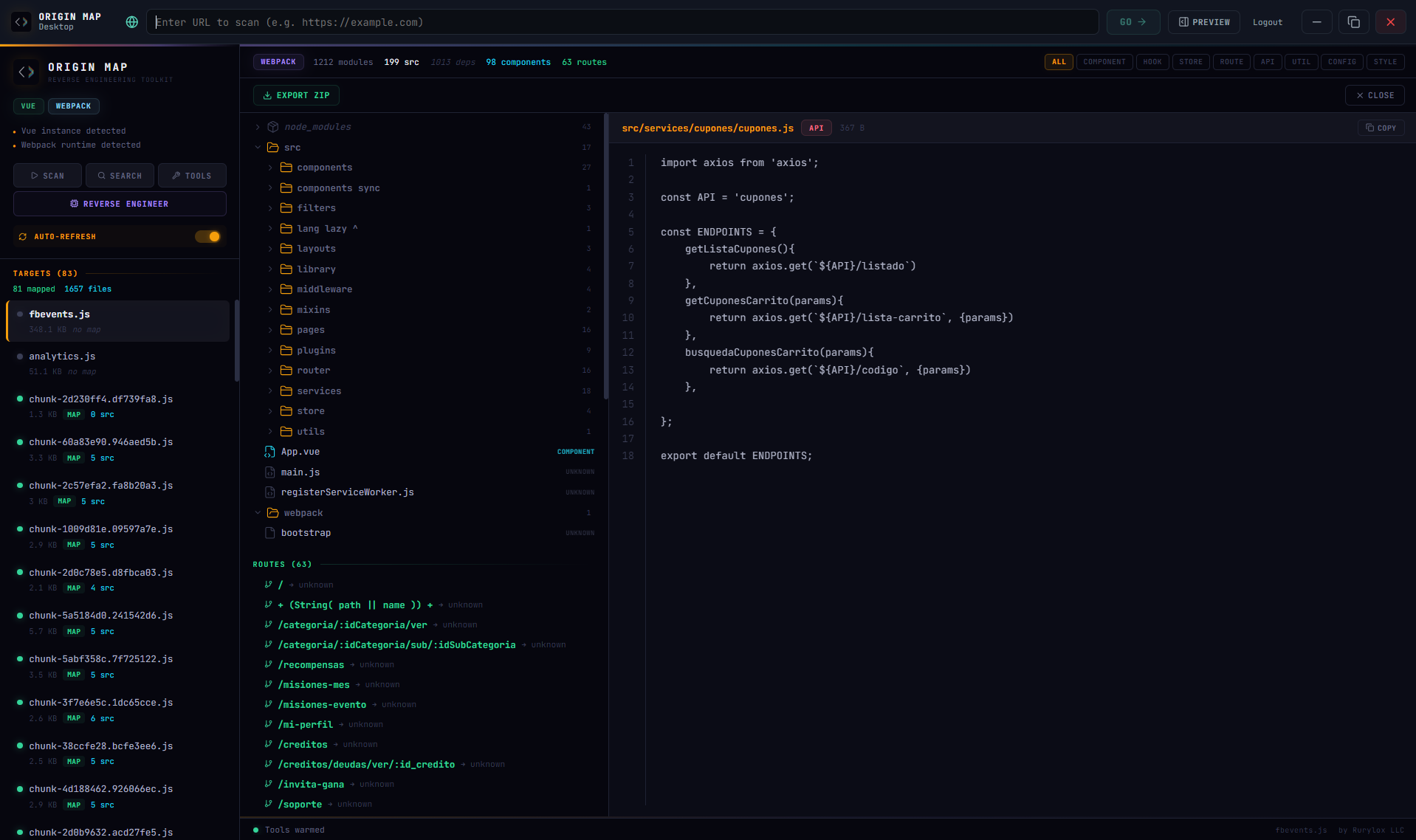Screen dimensions: 1416x840
Task: Disable the Auto-Refresh toggle
Action: [x=208, y=236]
